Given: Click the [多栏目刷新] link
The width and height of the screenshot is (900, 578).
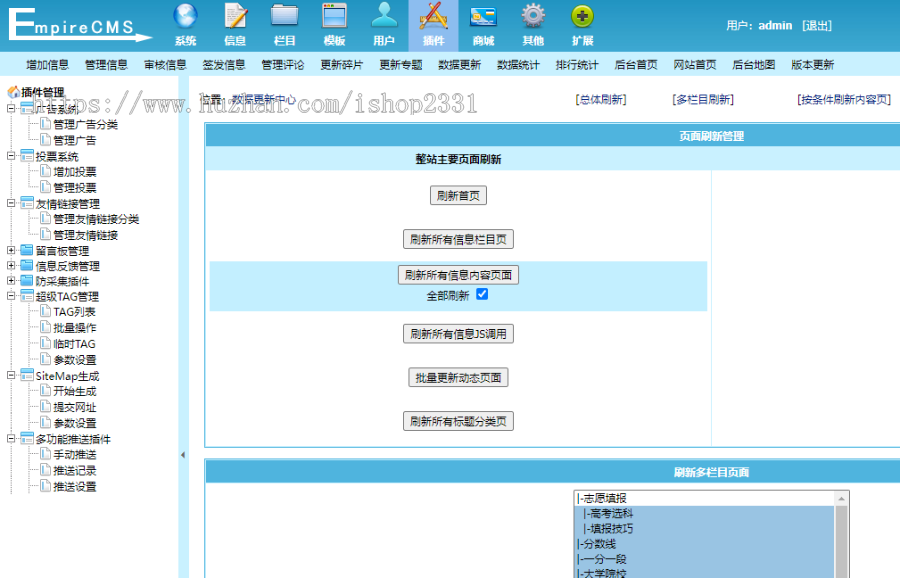Looking at the screenshot, I should coord(703,99).
